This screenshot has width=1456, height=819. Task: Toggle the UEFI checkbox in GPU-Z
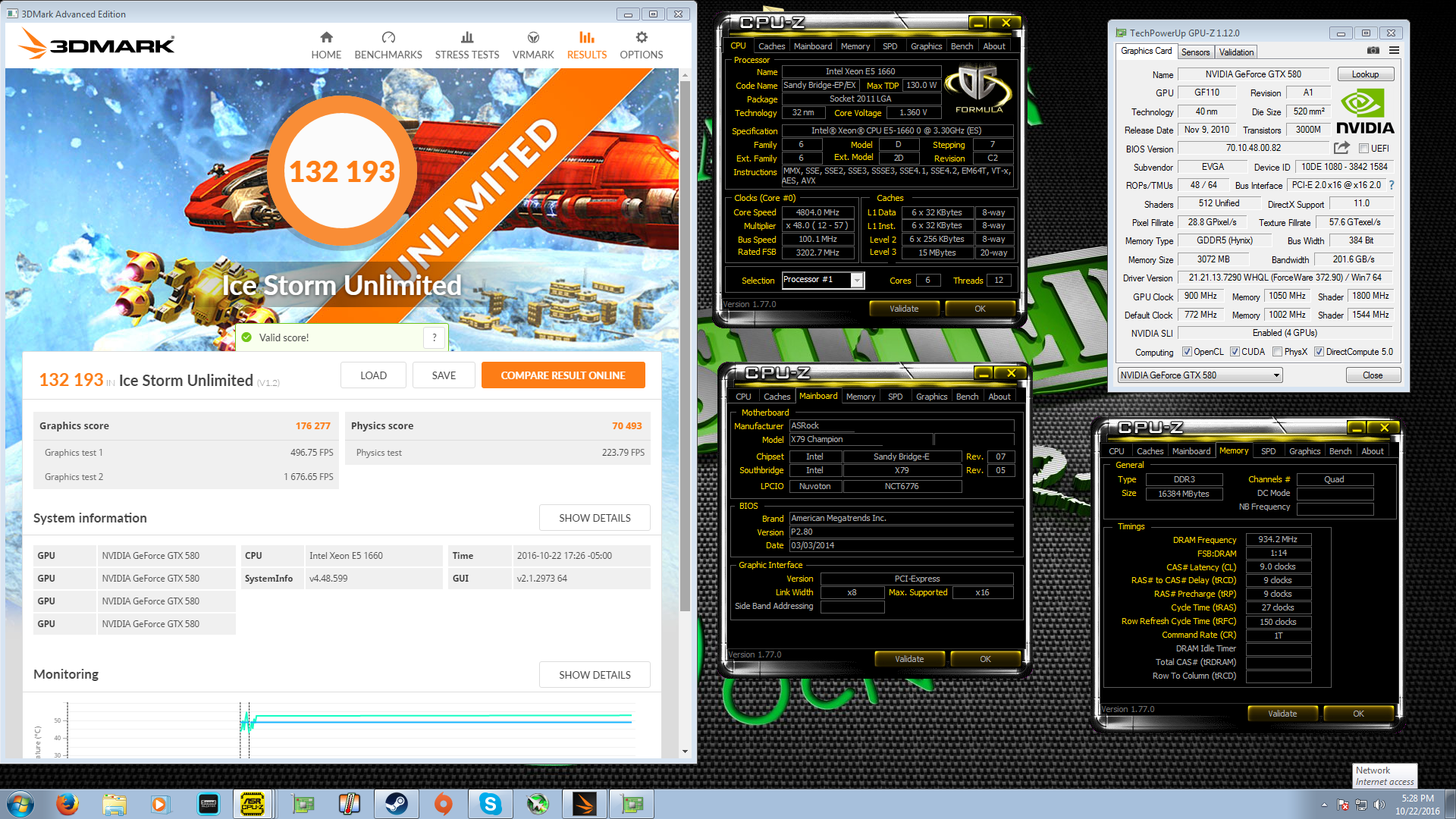[1363, 149]
